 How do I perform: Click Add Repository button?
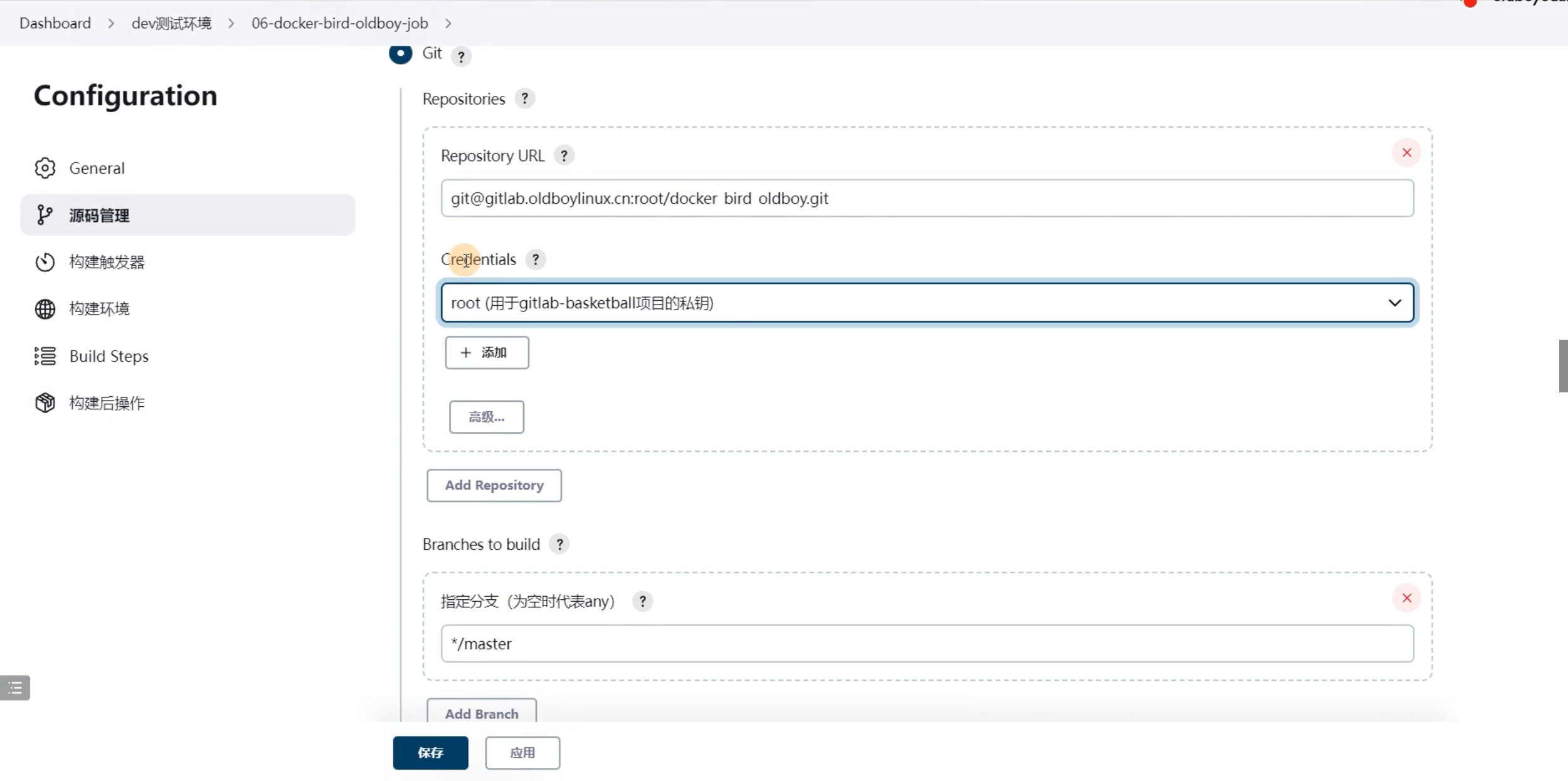pos(494,485)
